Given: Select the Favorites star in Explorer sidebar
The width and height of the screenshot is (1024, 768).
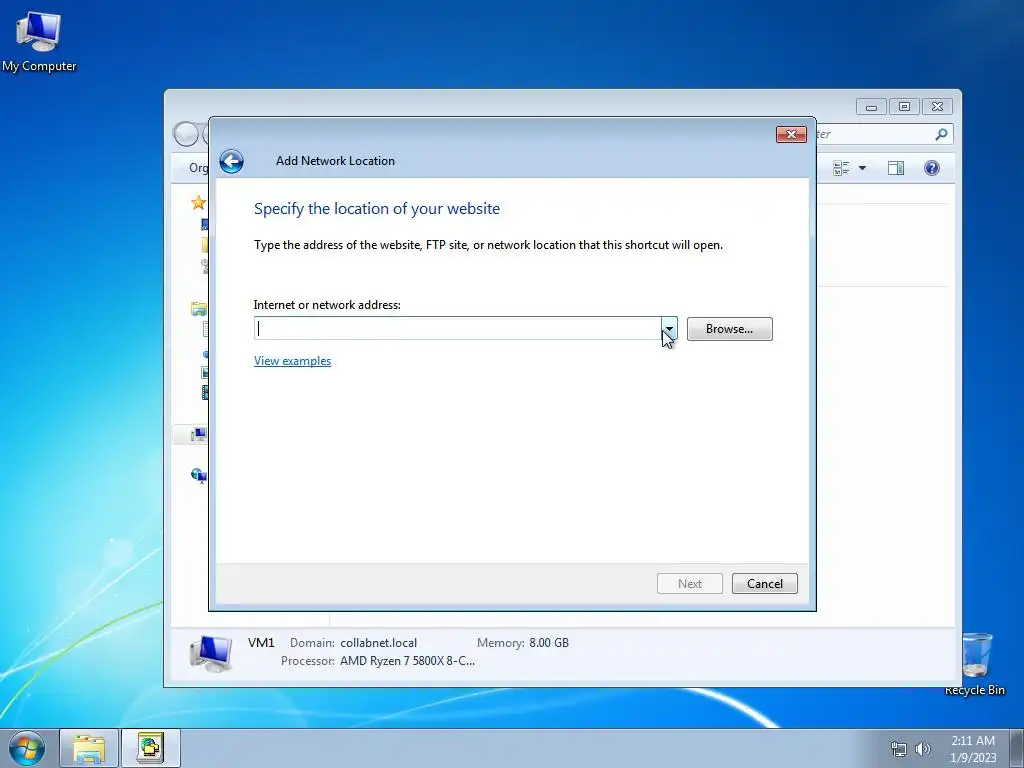Looking at the screenshot, I should [199, 202].
